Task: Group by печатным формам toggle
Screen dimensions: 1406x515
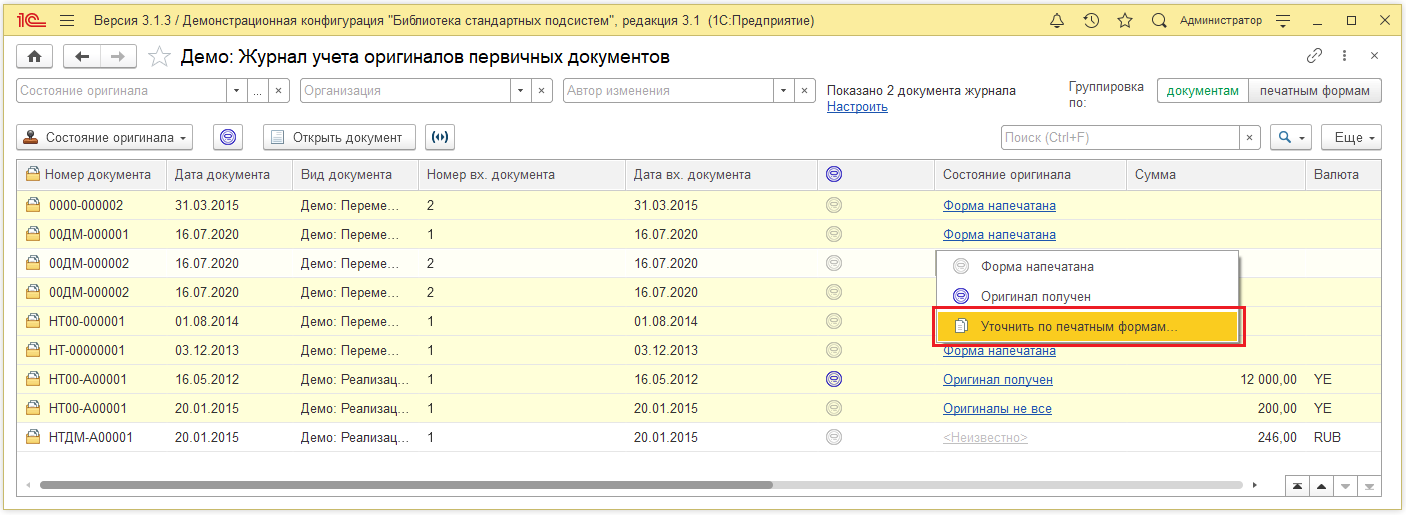Action: point(1315,90)
